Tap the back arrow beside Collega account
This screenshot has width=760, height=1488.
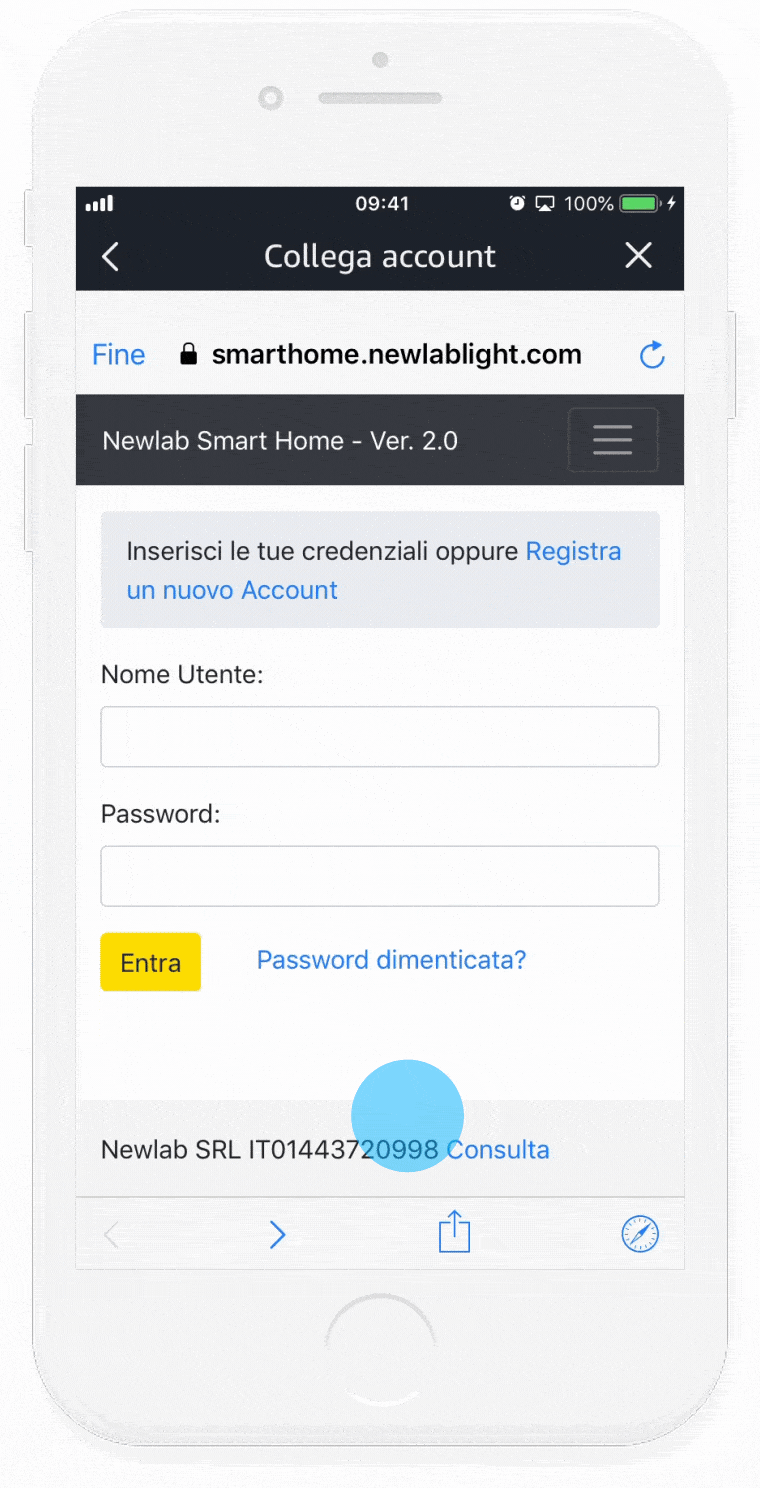pyautogui.click(x=111, y=256)
